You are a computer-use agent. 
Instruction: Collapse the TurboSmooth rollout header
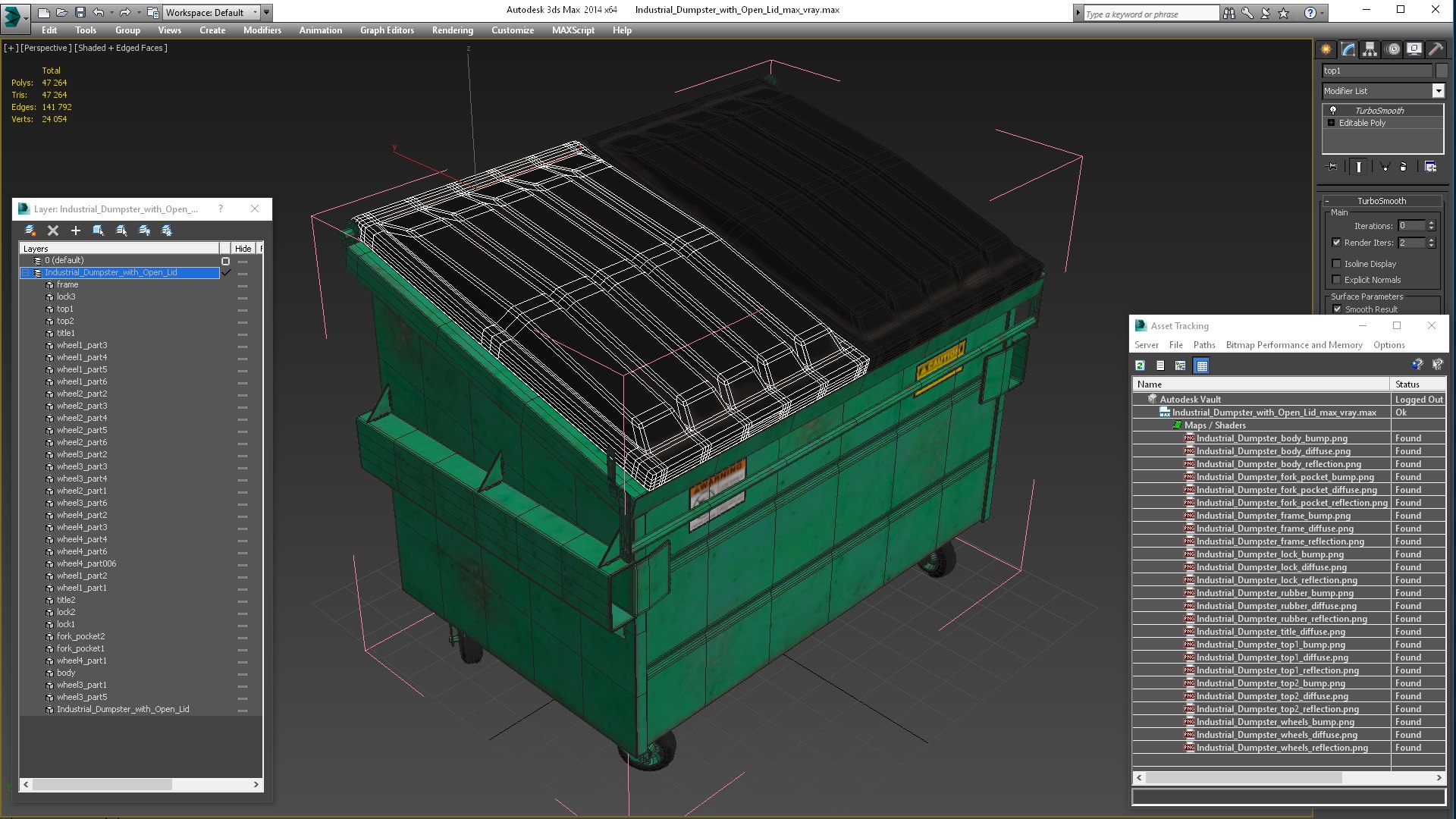[x=1382, y=201]
